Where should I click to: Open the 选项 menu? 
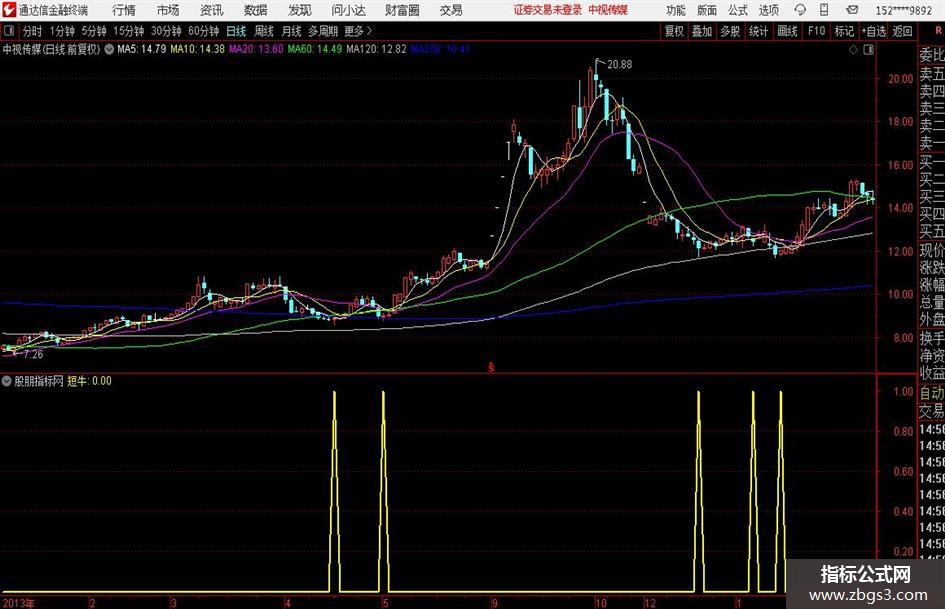click(x=768, y=10)
